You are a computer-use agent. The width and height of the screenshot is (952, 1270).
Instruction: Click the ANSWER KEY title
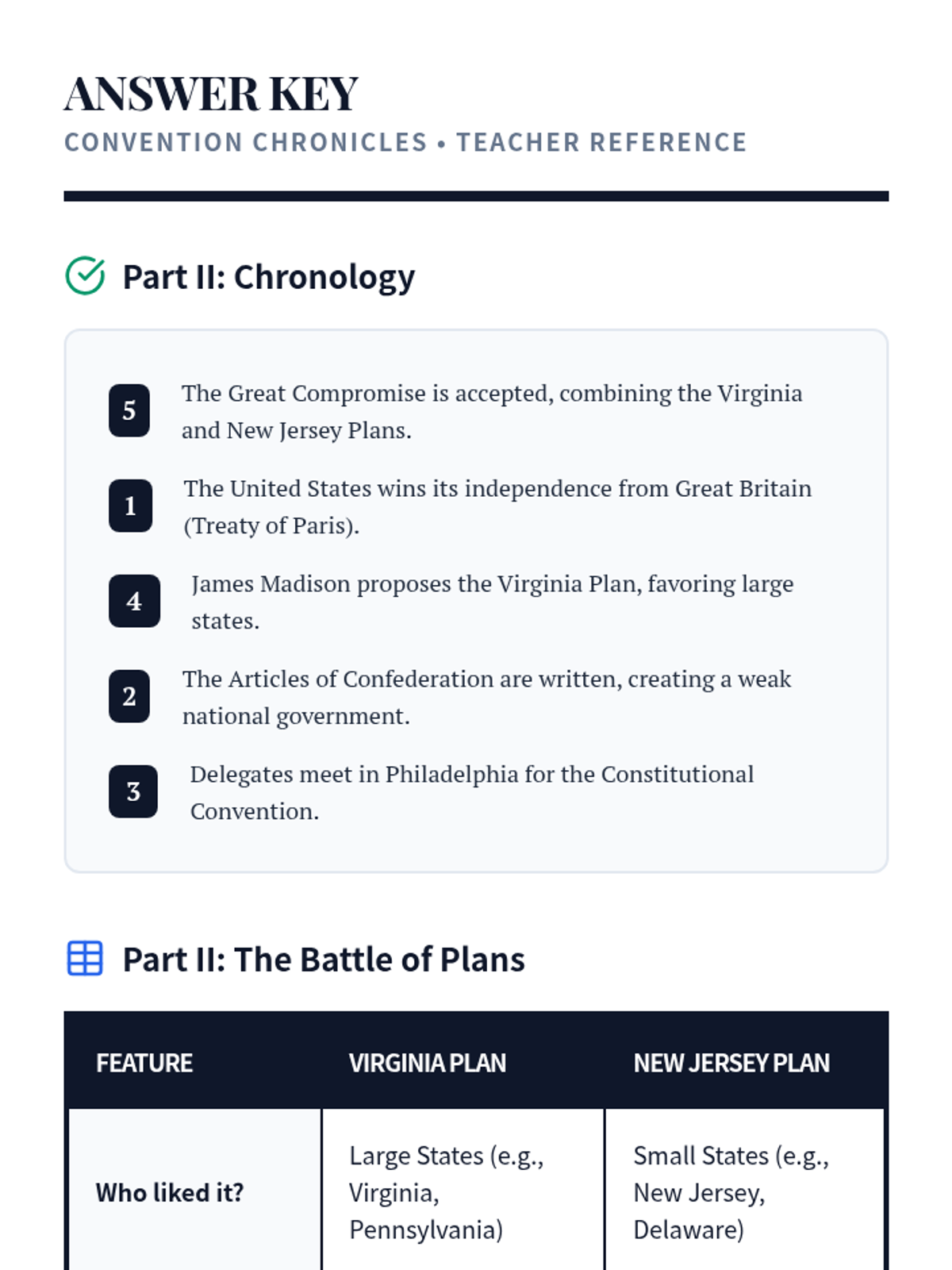tap(211, 94)
